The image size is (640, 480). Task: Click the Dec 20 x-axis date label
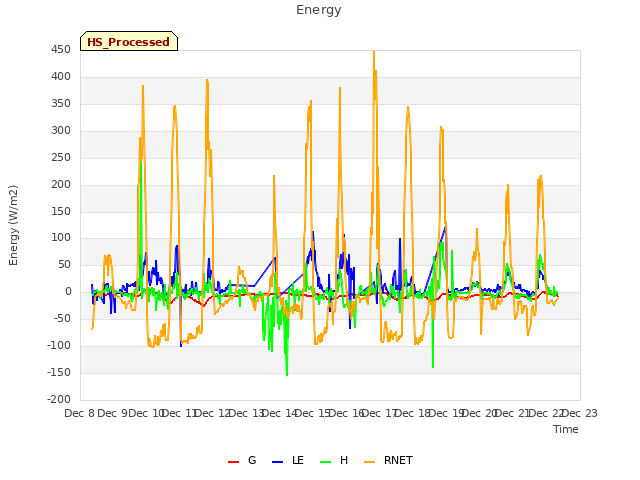pyautogui.click(x=480, y=413)
